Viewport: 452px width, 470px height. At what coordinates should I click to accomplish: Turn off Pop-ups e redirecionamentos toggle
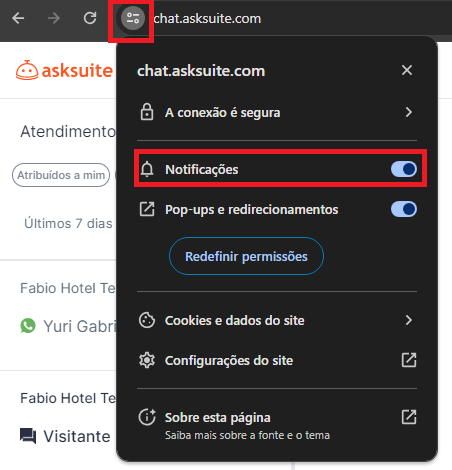(404, 209)
